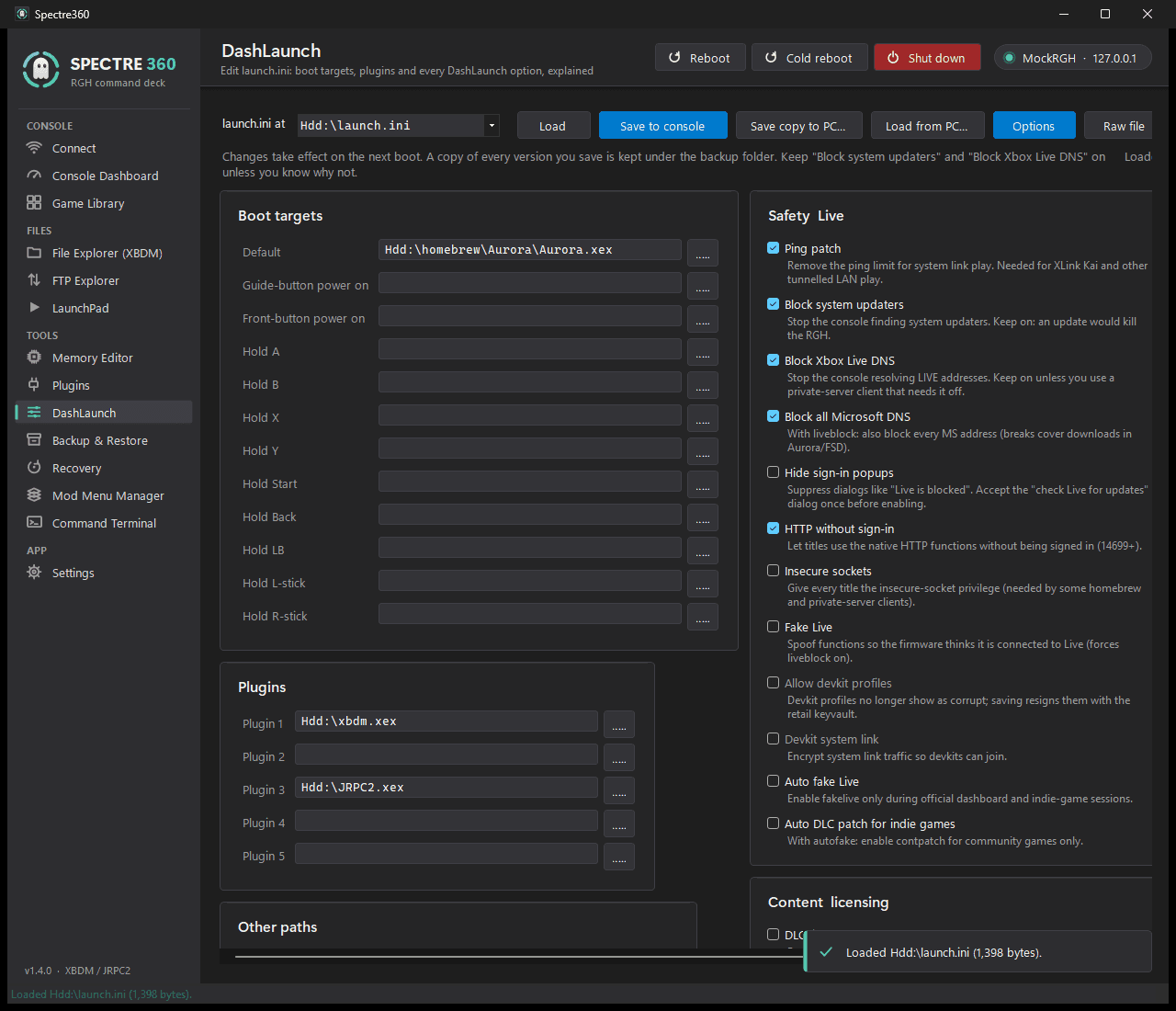Click the Cold reboot button
The image size is (1176, 1011).
(x=808, y=58)
